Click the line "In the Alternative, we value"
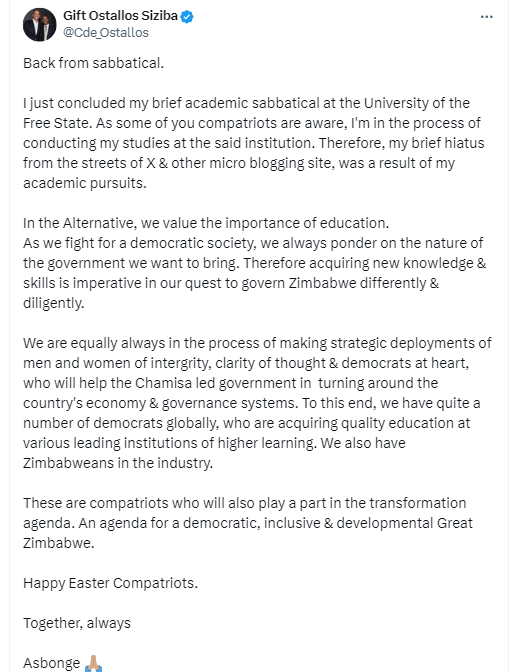The height and width of the screenshot is (672, 511). 206,223
